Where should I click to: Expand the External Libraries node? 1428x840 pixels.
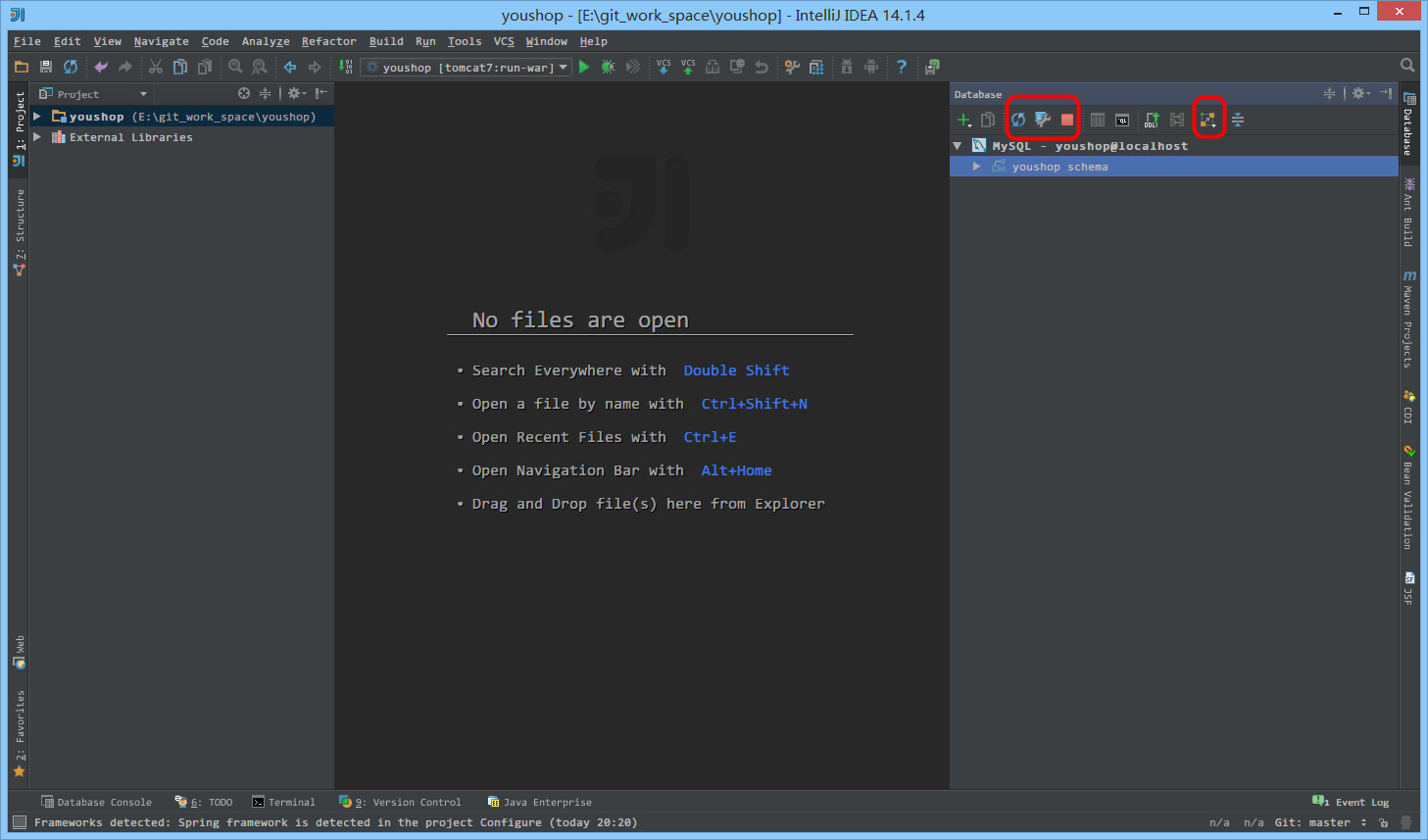point(37,137)
